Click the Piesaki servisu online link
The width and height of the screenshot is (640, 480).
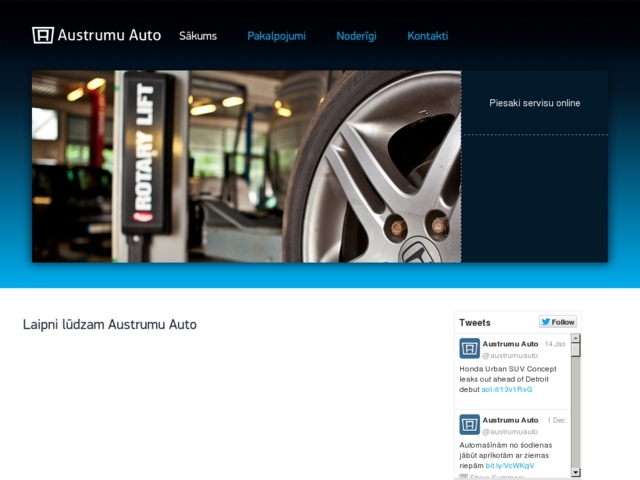click(535, 103)
